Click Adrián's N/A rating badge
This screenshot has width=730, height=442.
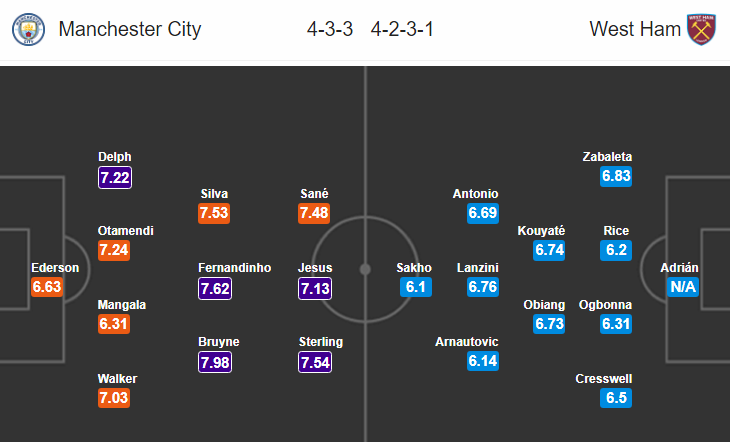(683, 286)
